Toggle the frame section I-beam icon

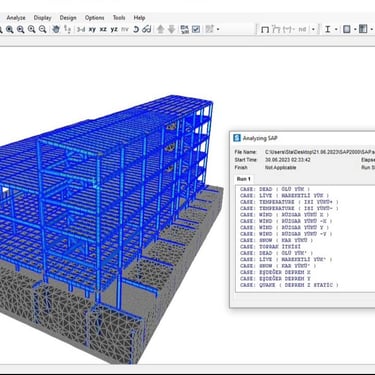click(x=328, y=29)
